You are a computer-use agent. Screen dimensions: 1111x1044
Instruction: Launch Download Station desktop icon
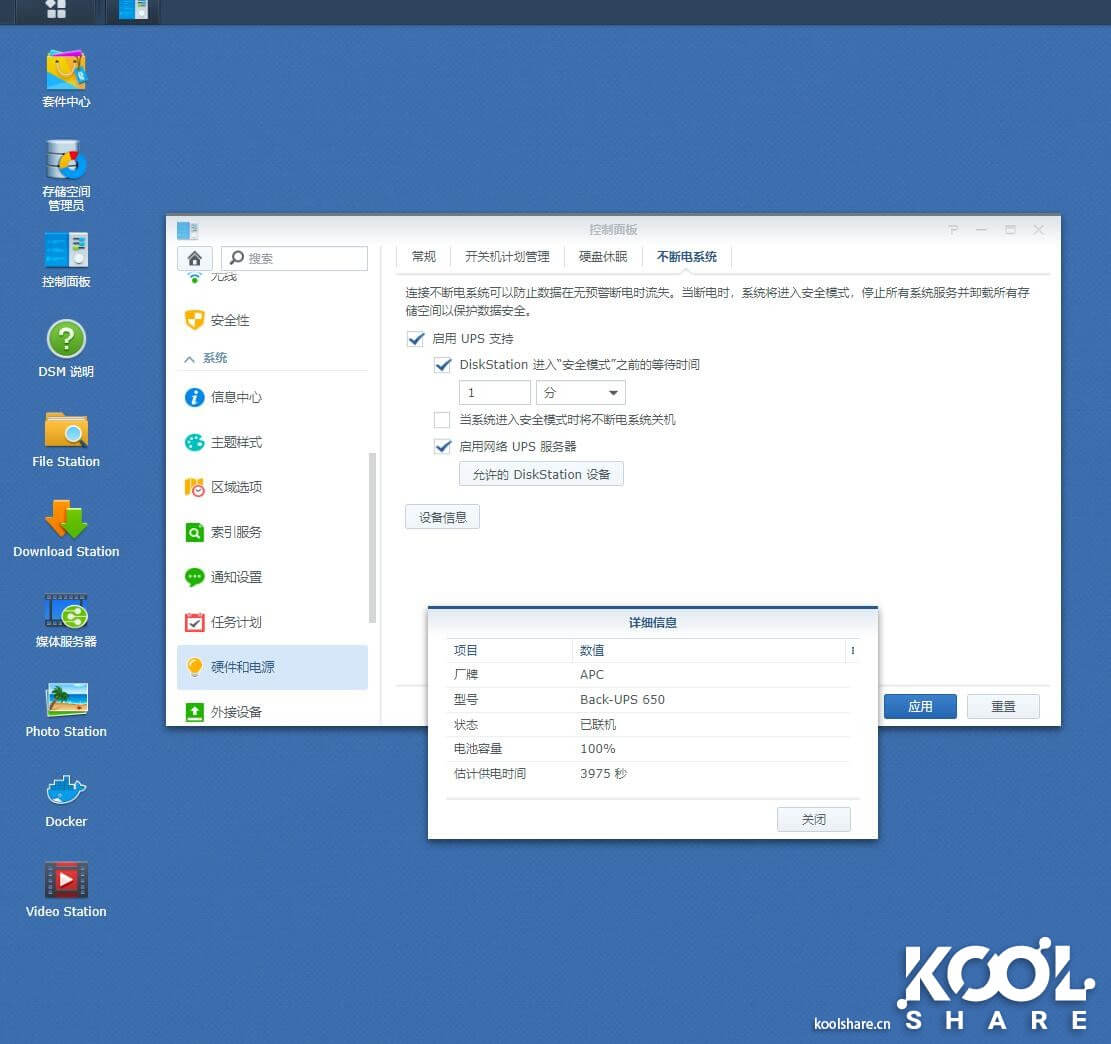click(x=66, y=521)
